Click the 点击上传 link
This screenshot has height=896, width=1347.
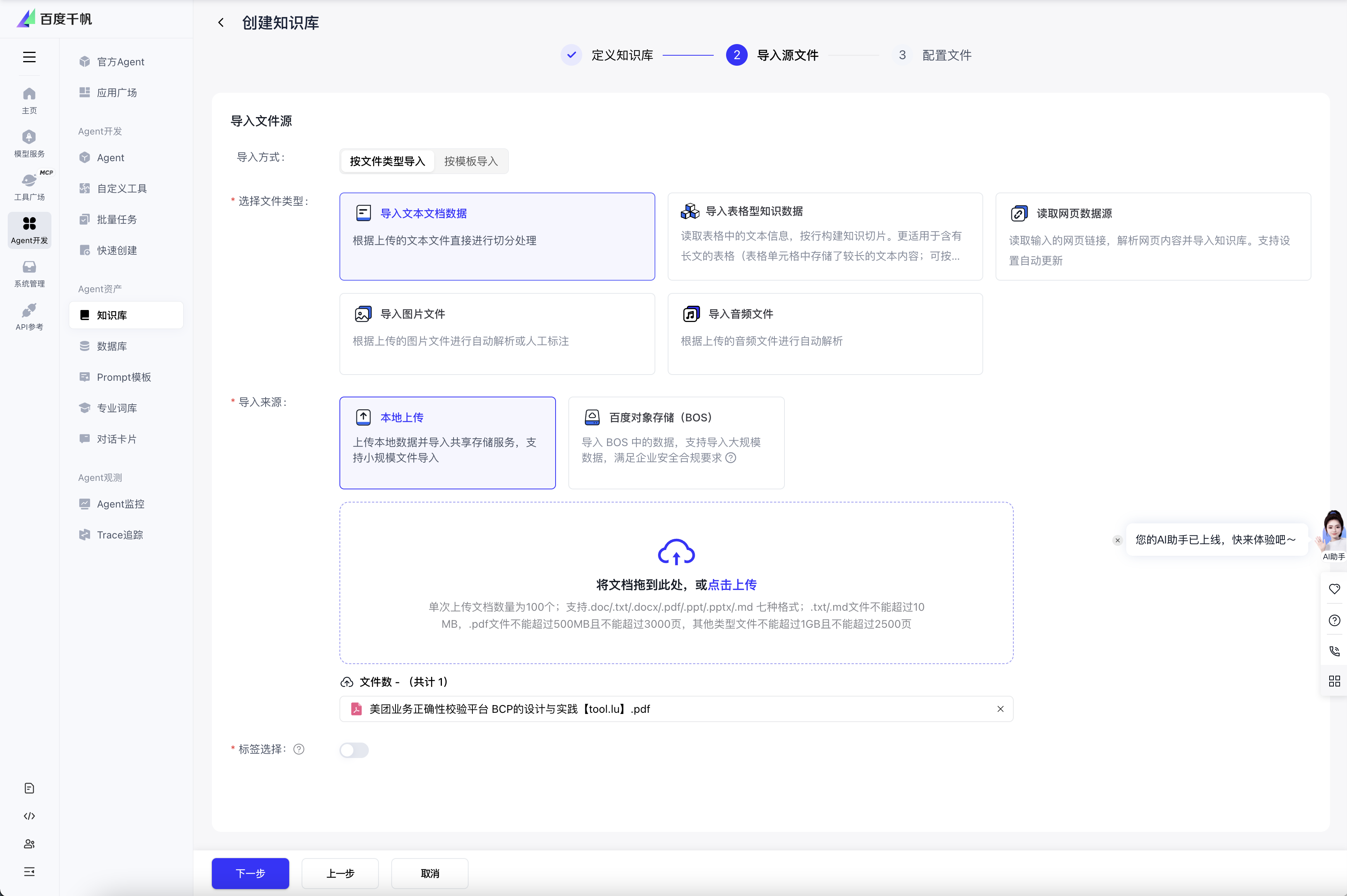click(x=732, y=584)
